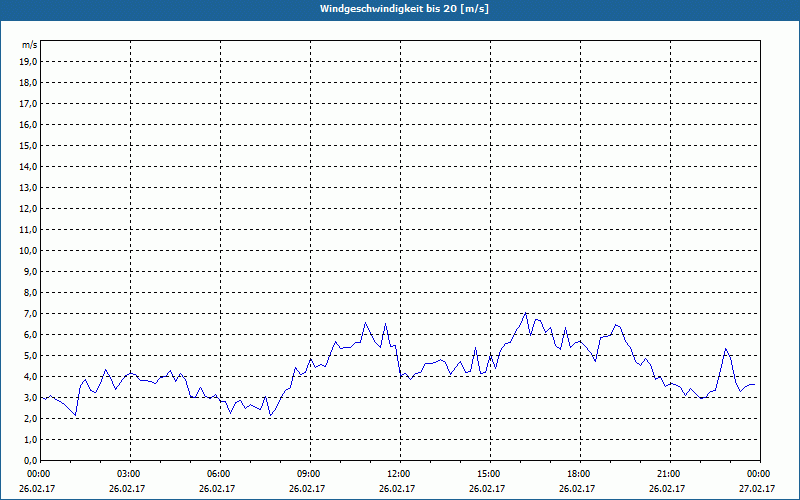Select the 10,0 y-axis value
Viewport: 800px width, 500px height.
pos(28,251)
